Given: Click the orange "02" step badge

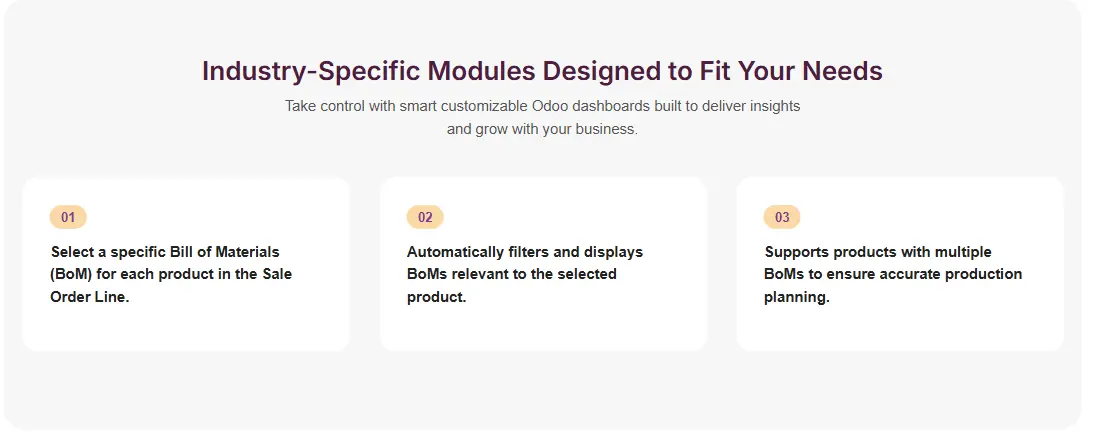Looking at the screenshot, I should [x=425, y=217].
